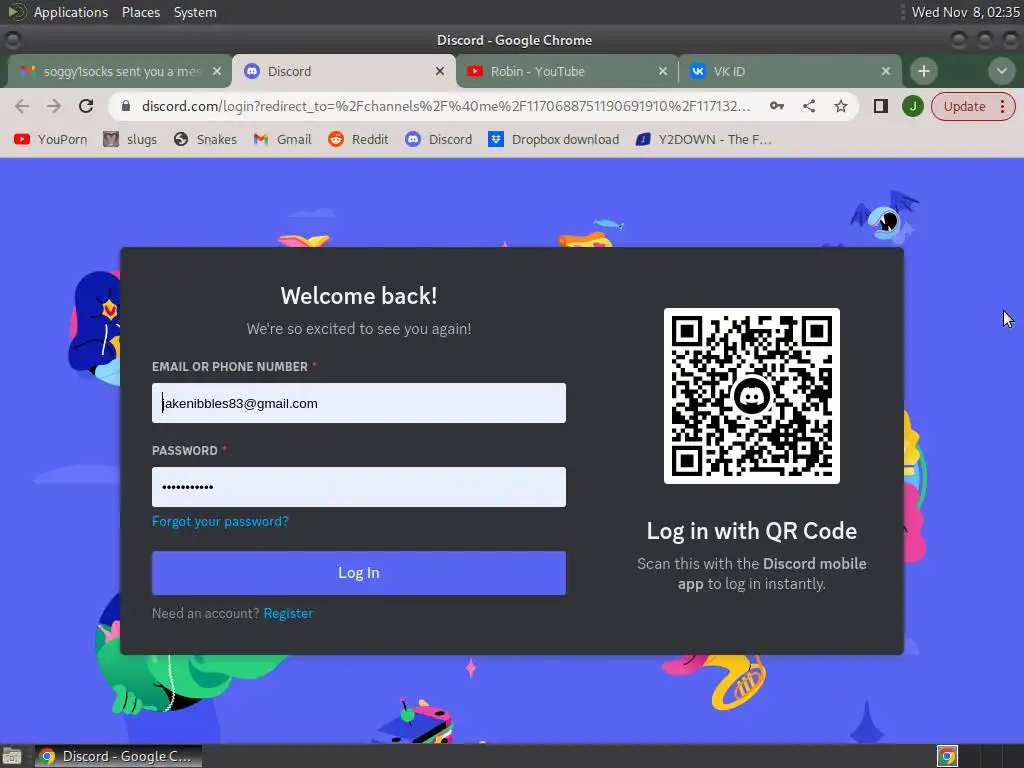Open the Dropbox download bookmark
This screenshot has width=1024, height=768.
point(553,139)
